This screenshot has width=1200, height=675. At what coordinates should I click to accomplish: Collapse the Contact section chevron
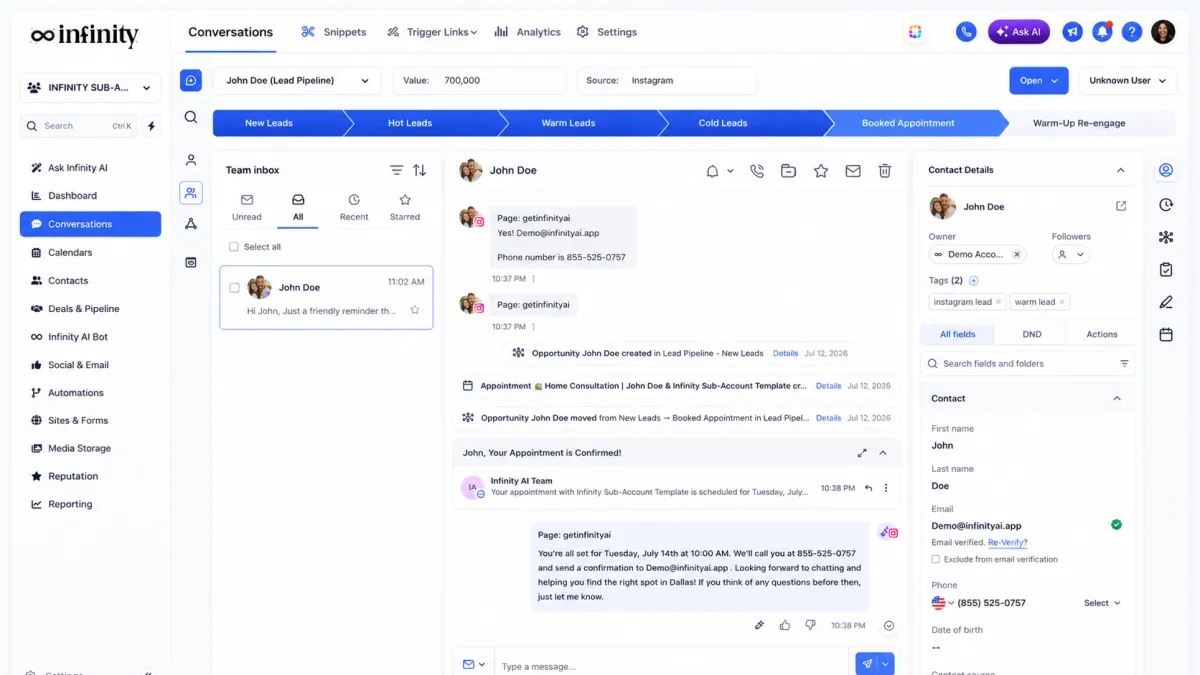(1117, 398)
